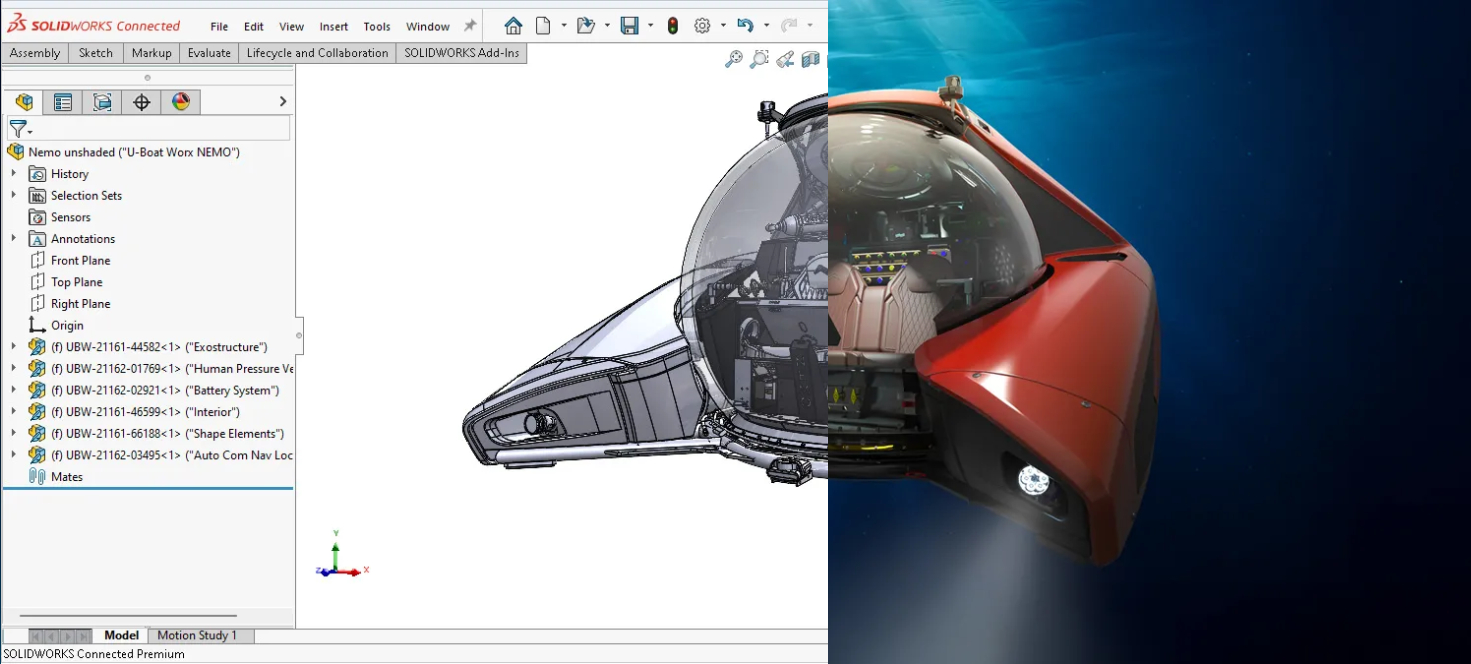Expand manager panel tabs with chevron
1471x664 pixels.
(283, 101)
